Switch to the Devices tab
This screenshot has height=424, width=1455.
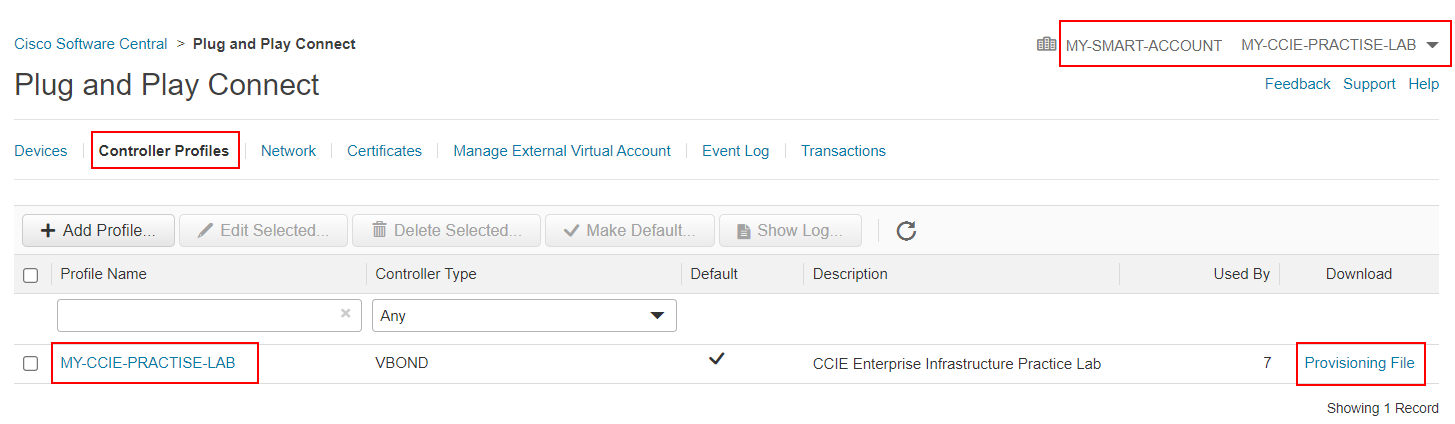tap(41, 151)
